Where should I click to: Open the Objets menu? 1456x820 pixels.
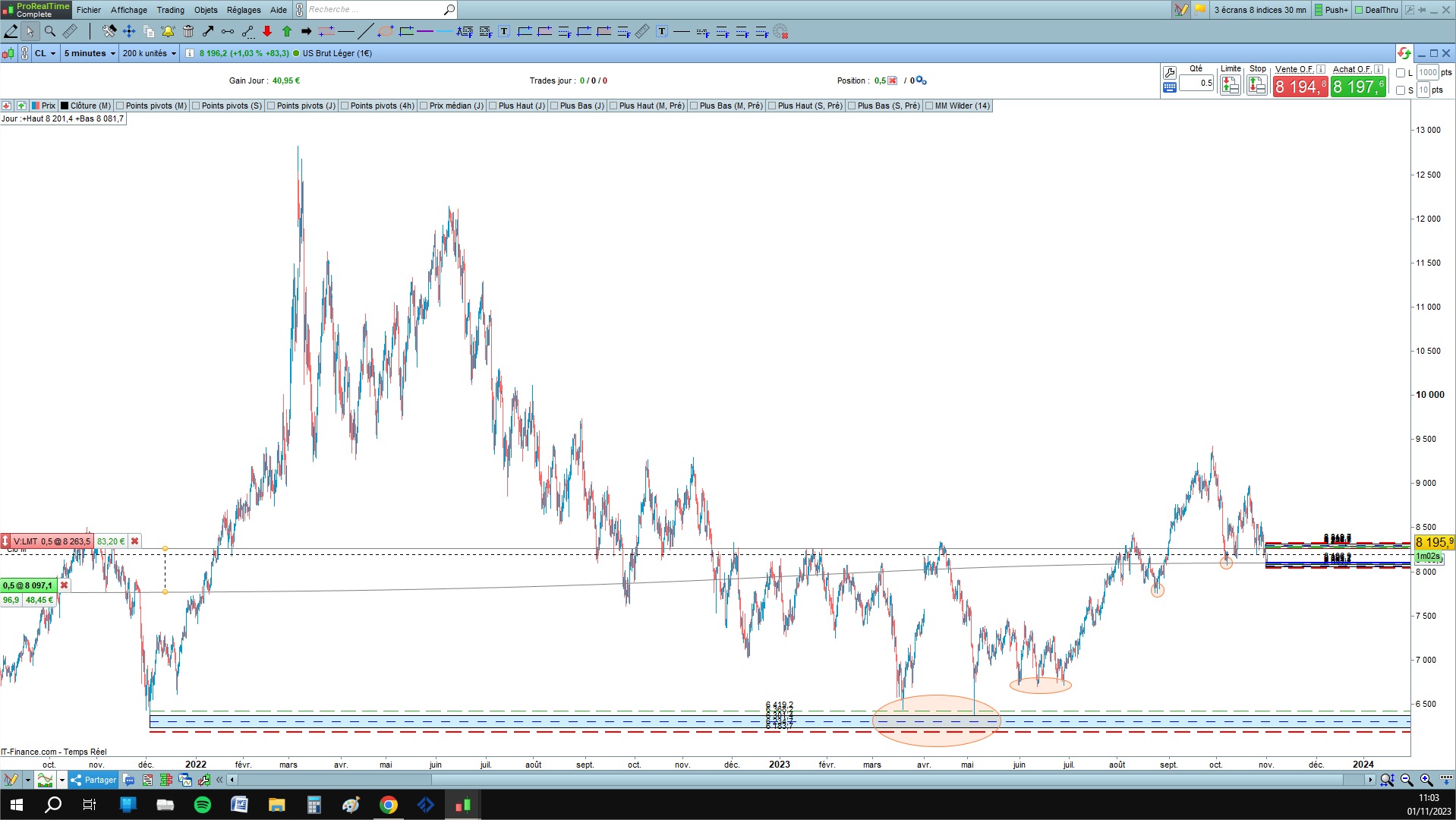click(x=206, y=10)
